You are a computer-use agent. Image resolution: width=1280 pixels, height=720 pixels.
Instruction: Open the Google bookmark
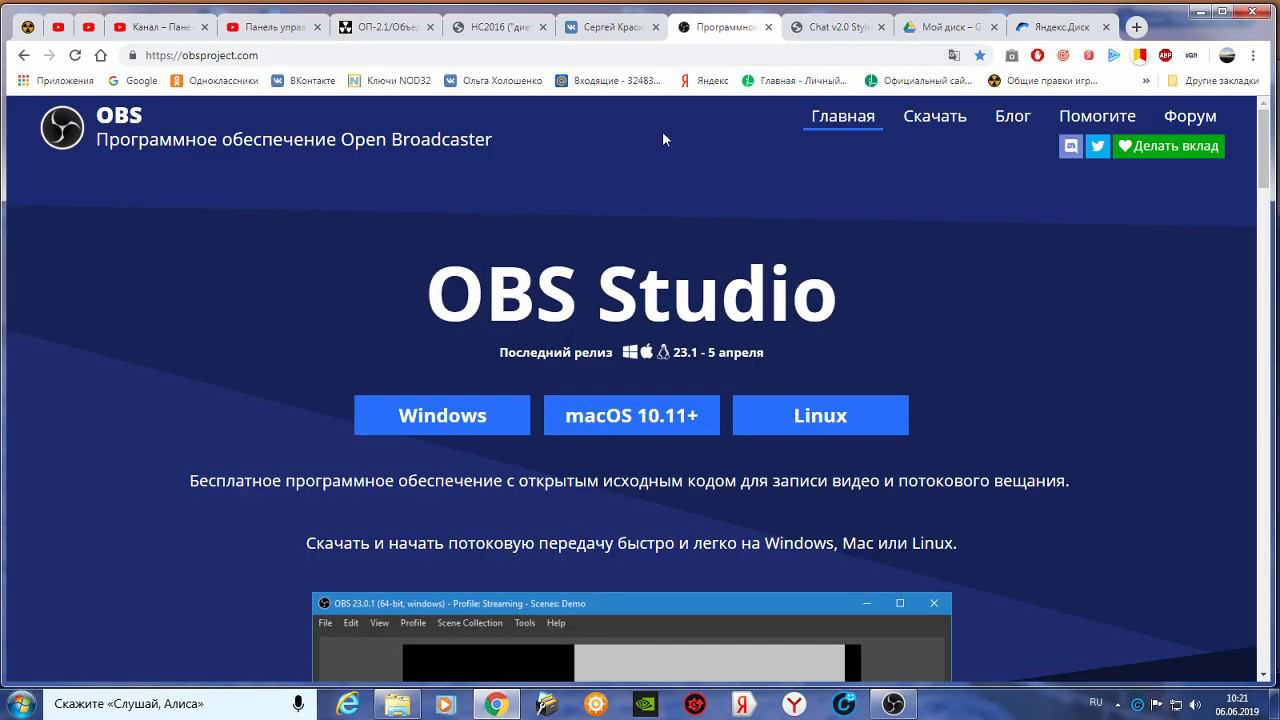(x=133, y=80)
